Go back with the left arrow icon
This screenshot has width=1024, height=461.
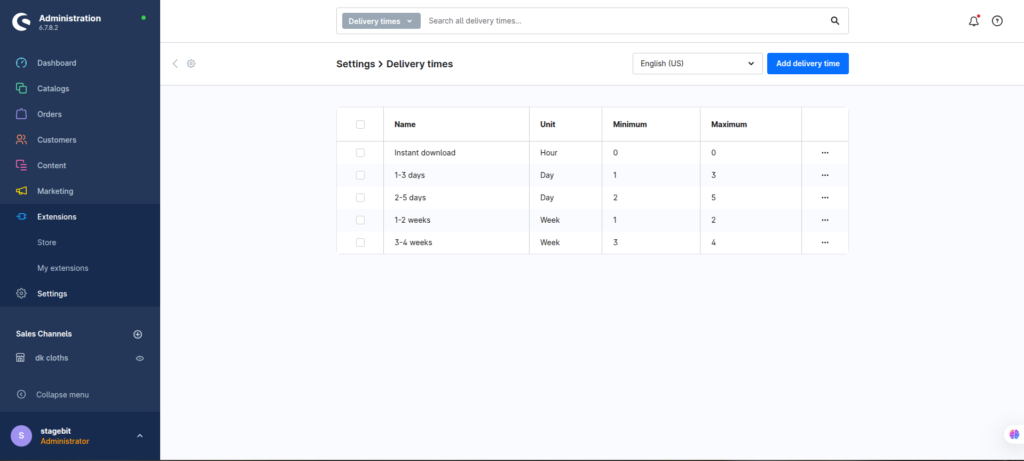pyautogui.click(x=175, y=63)
